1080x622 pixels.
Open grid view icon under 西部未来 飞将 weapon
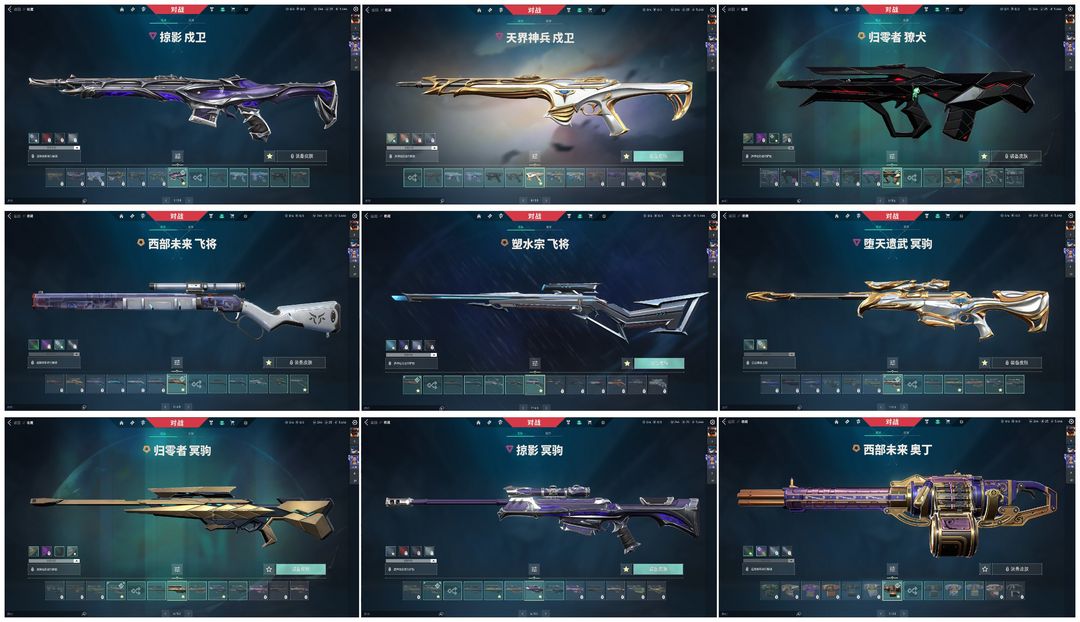tap(177, 362)
